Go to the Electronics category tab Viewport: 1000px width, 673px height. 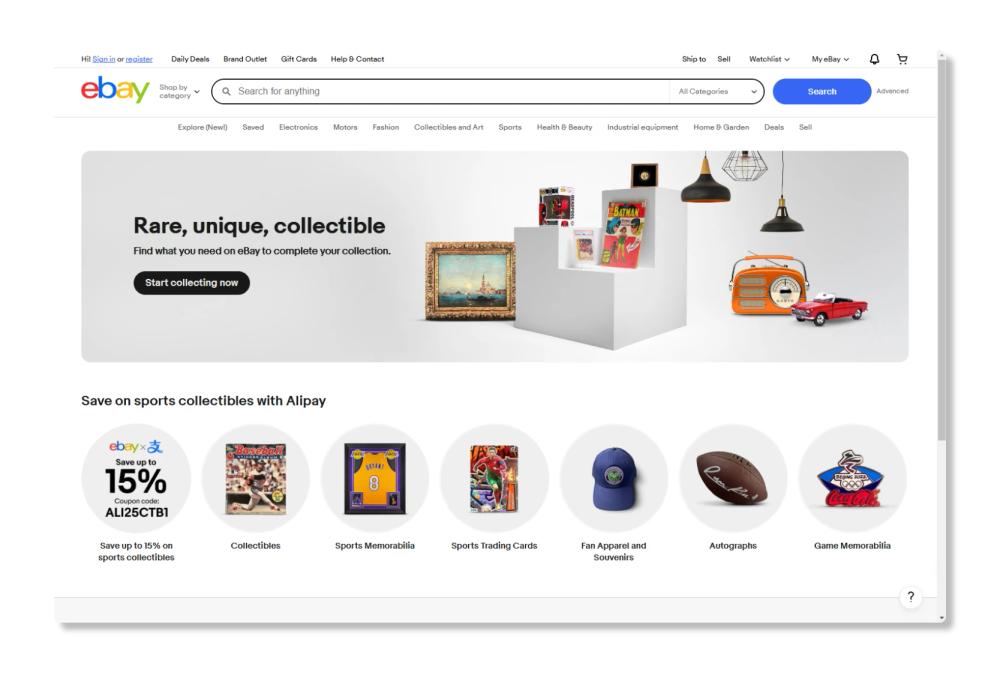point(298,128)
